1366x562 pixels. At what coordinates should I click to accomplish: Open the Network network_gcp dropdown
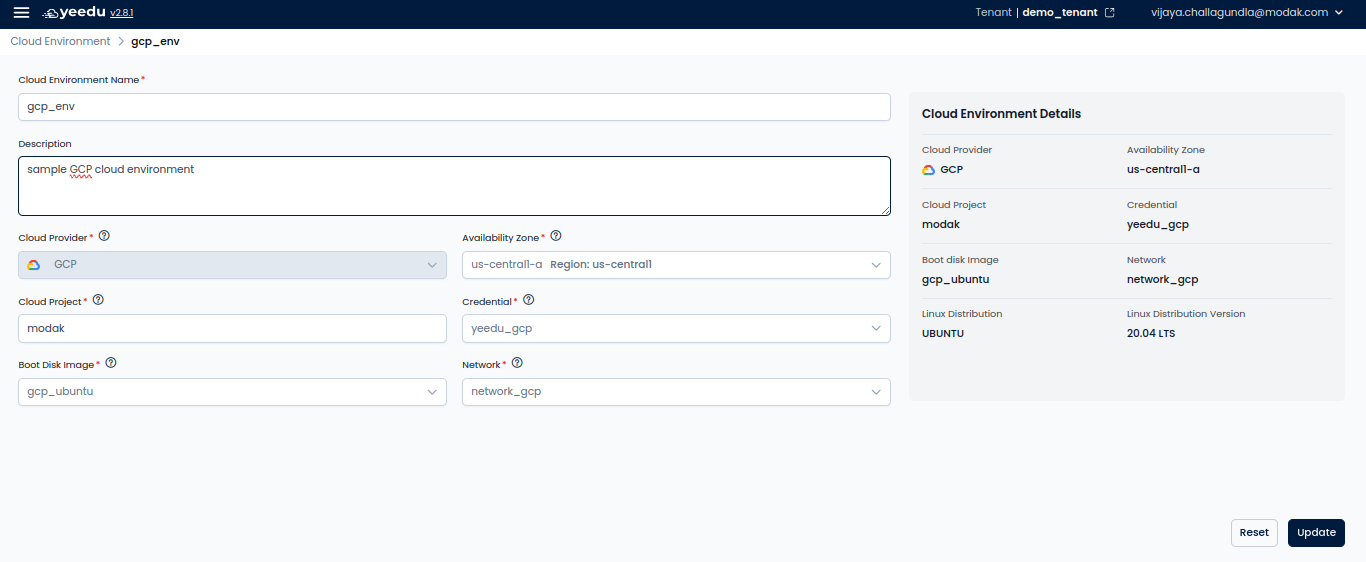coord(676,392)
